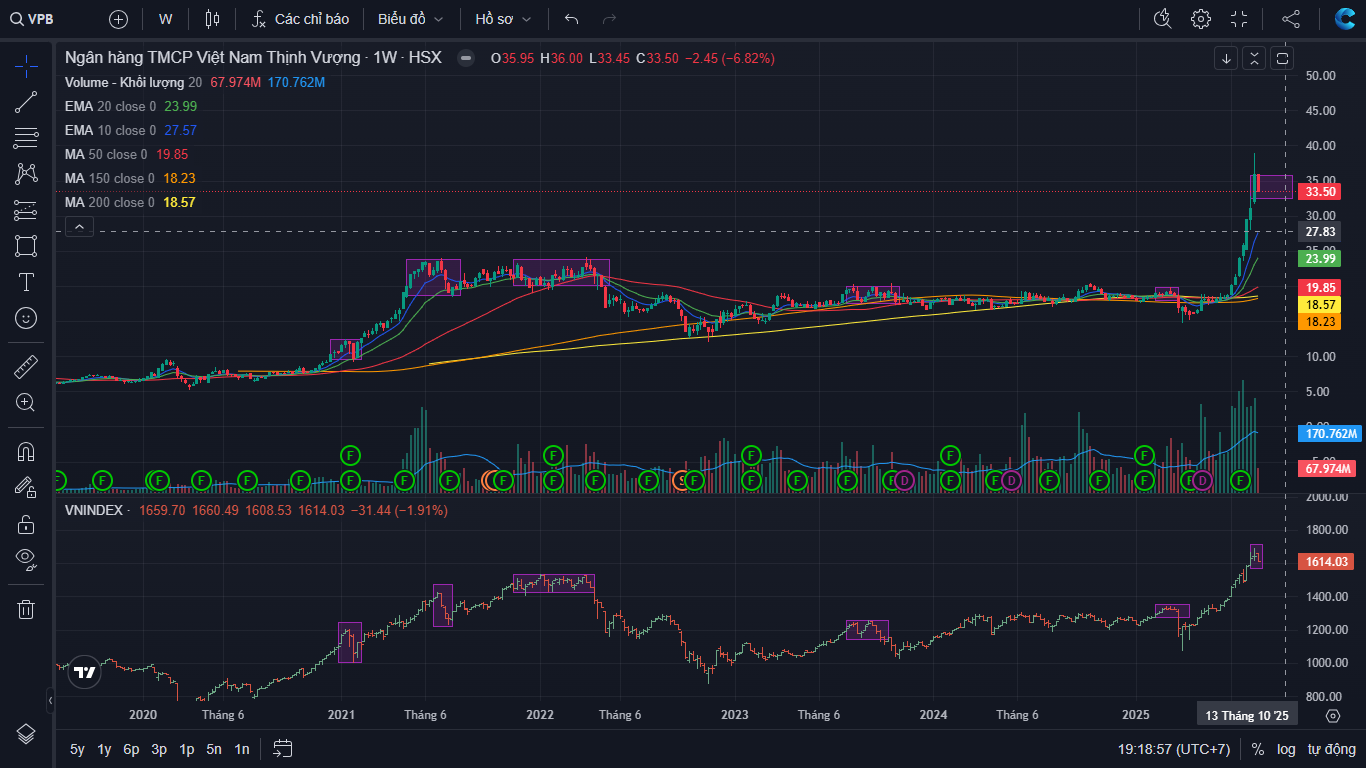
Task: Delete drawings with the trash icon
Action: coord(26,608)
